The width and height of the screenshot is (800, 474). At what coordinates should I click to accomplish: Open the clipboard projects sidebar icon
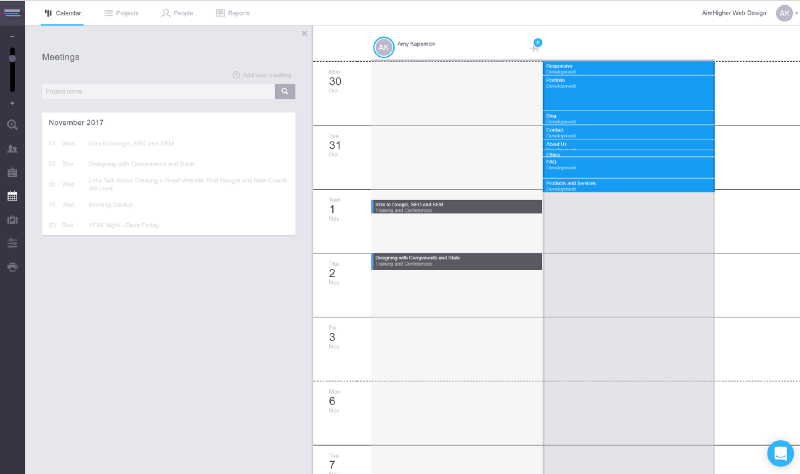(x=12, y=172)
